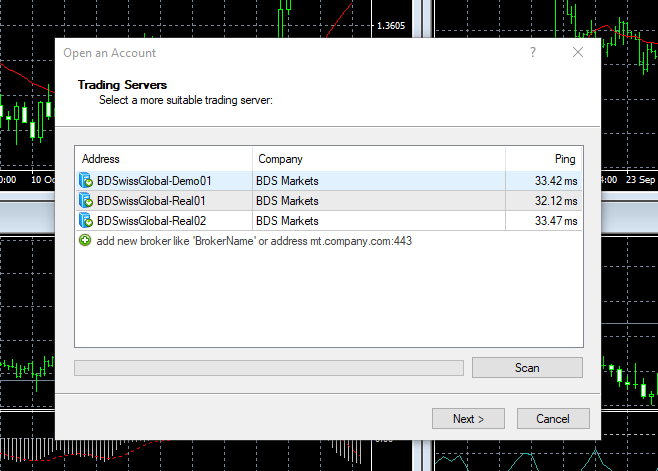Click the green plus add-broker icon
The height and width of the screenshot is (471, 658).
85,241
